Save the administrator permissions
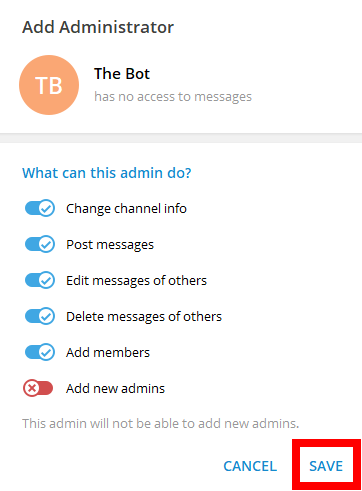362x491 pixels. click(326, 466)
